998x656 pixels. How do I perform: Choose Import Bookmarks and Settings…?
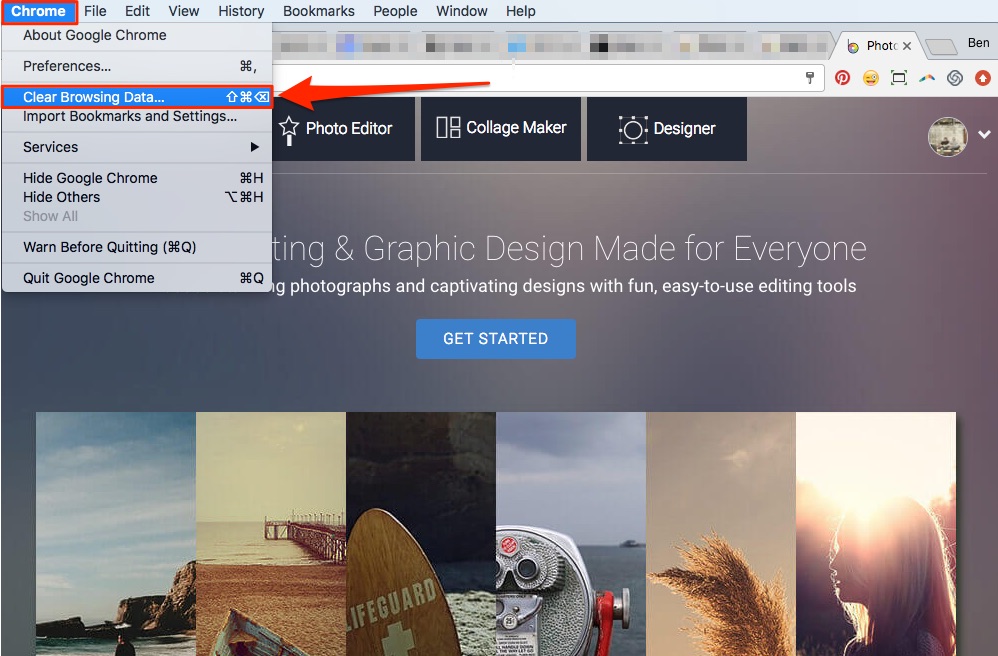[x=137, y=116]
